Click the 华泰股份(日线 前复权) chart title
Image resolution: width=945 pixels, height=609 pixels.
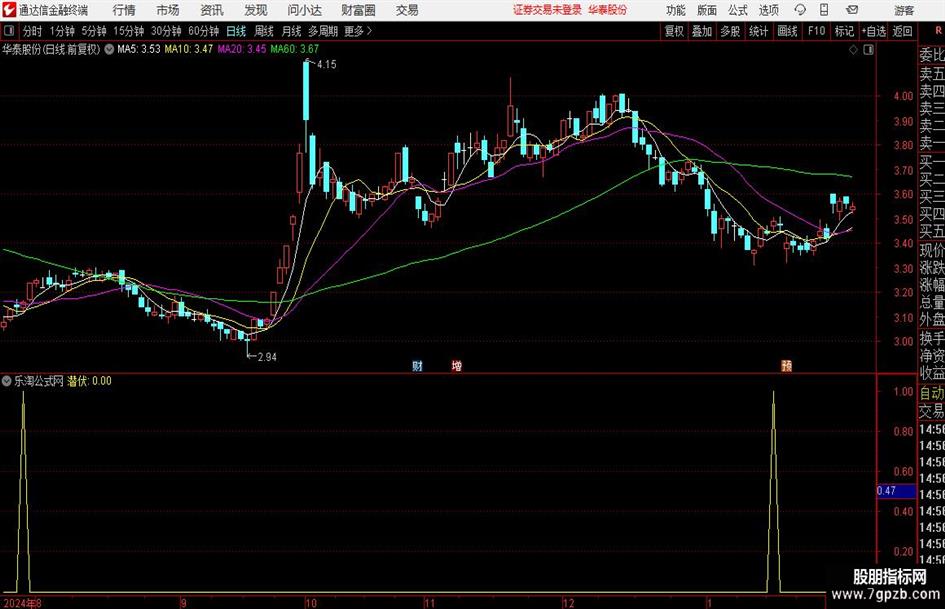51,49
